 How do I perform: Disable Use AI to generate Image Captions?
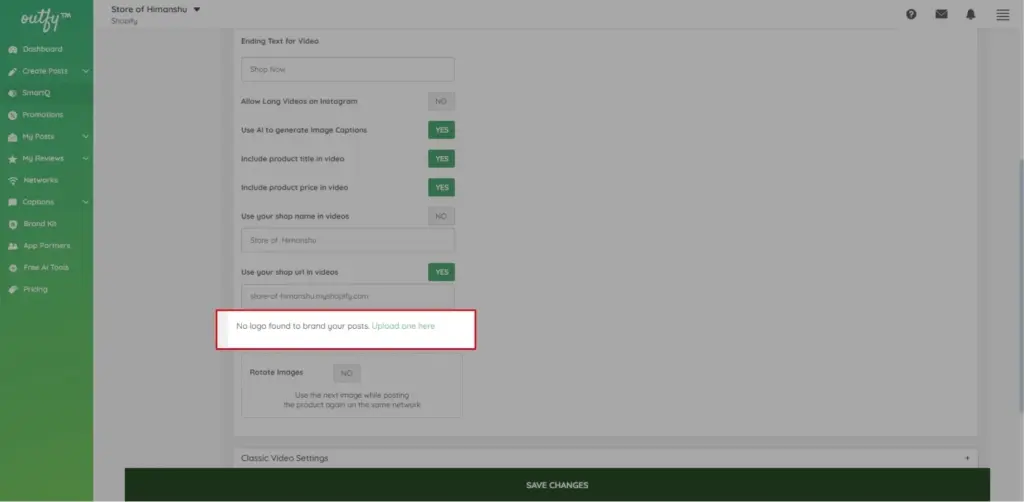[440, 130]
